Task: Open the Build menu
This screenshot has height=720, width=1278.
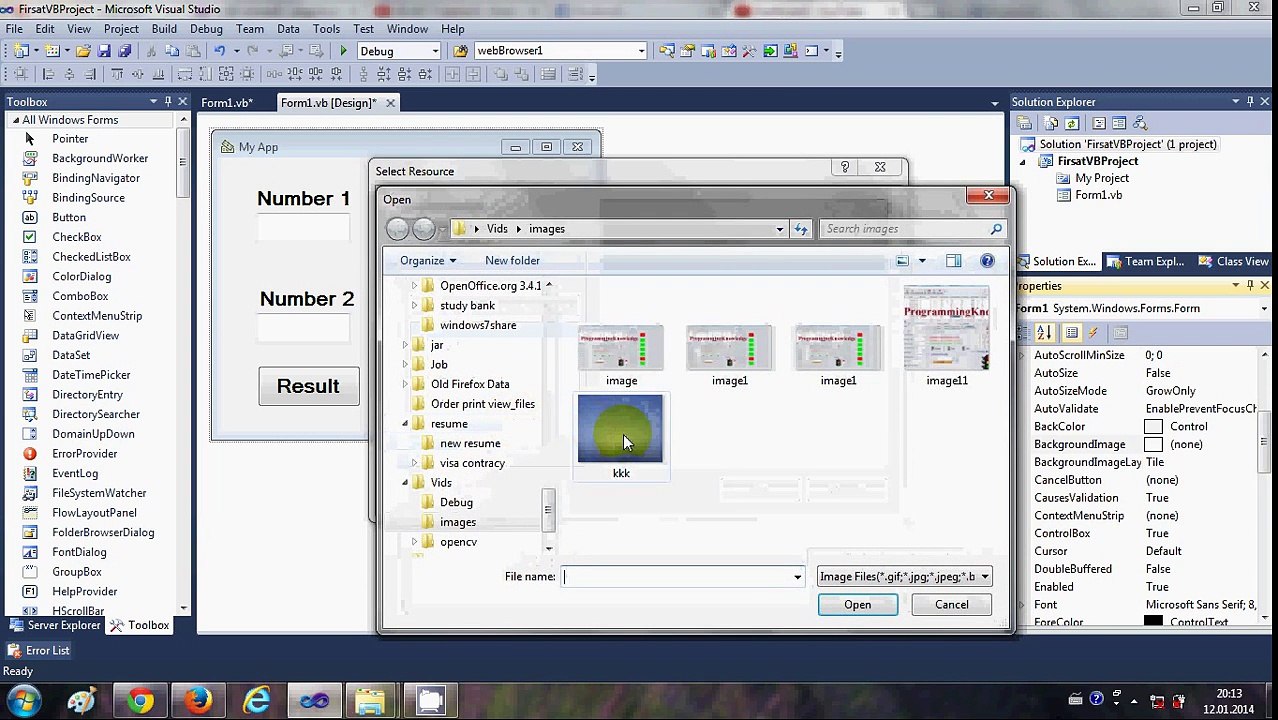Action: 164,29
